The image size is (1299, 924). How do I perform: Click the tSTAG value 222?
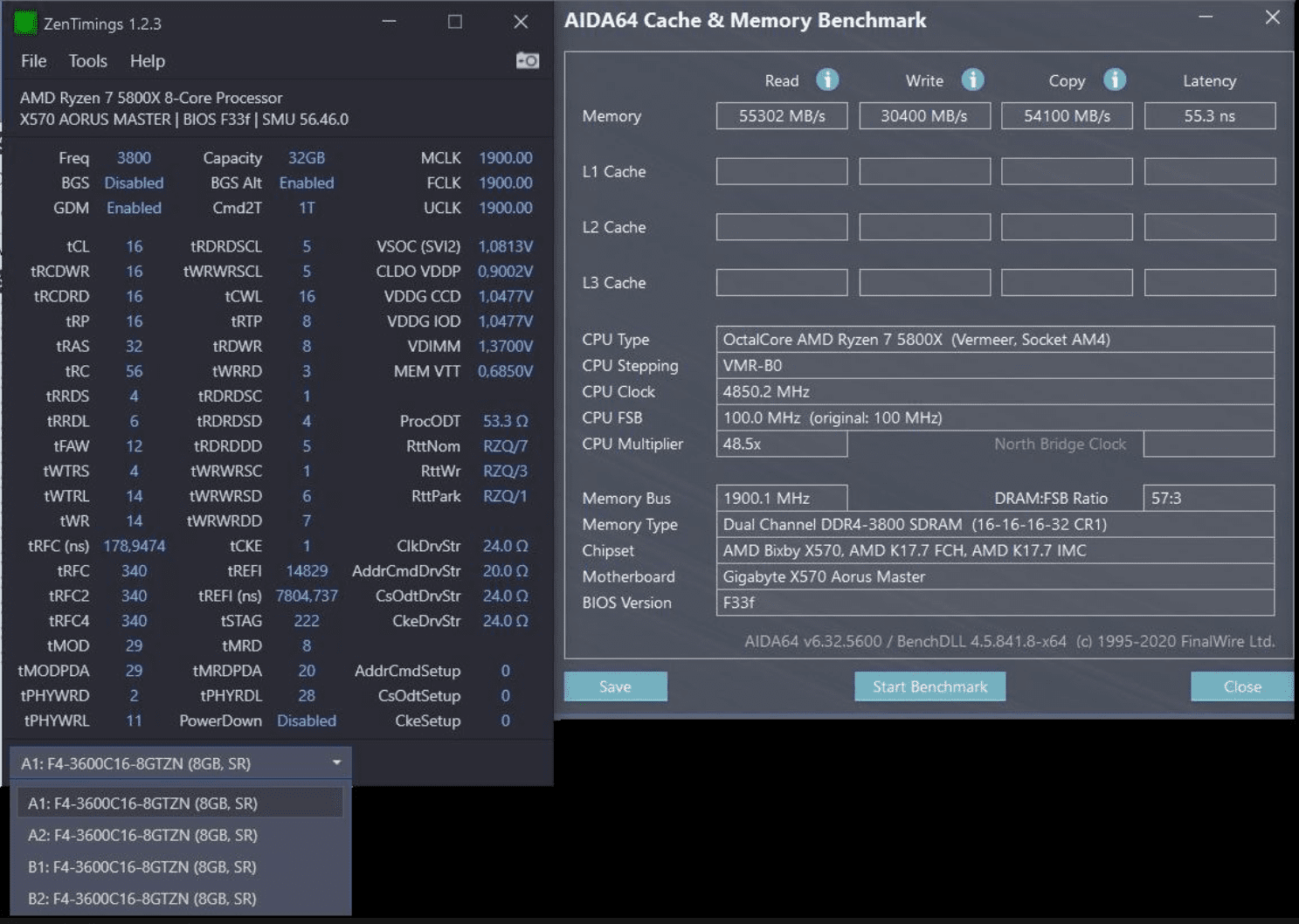[307, 621]
